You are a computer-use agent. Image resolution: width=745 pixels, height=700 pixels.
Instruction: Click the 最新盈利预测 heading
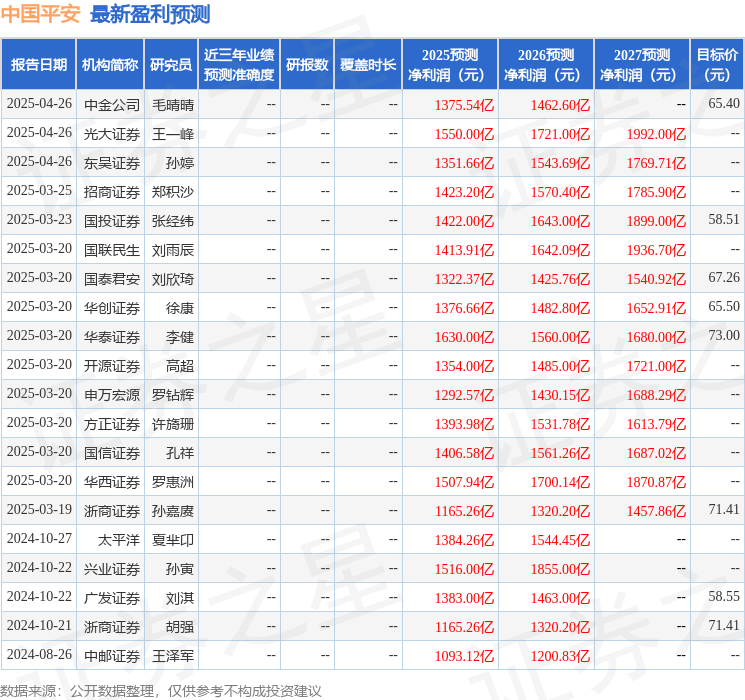150,14
